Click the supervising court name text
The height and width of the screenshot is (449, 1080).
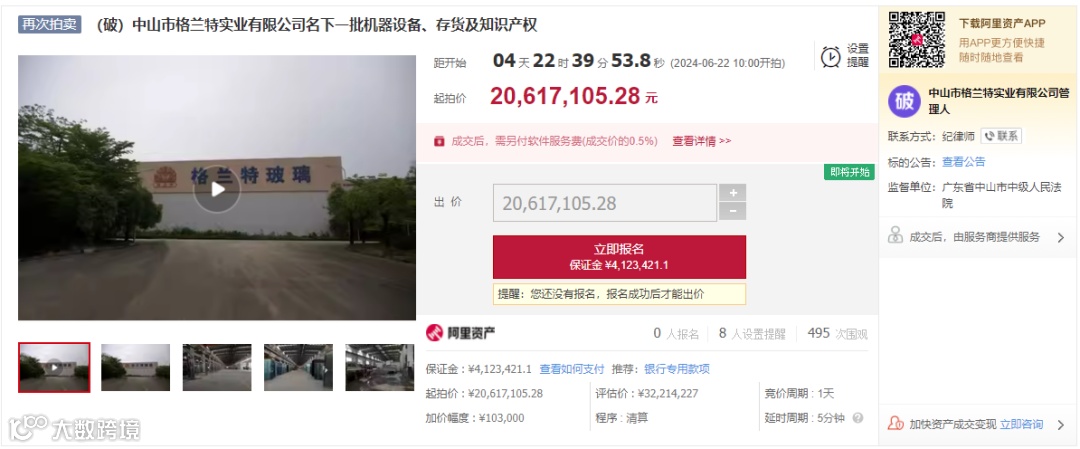1002,195
